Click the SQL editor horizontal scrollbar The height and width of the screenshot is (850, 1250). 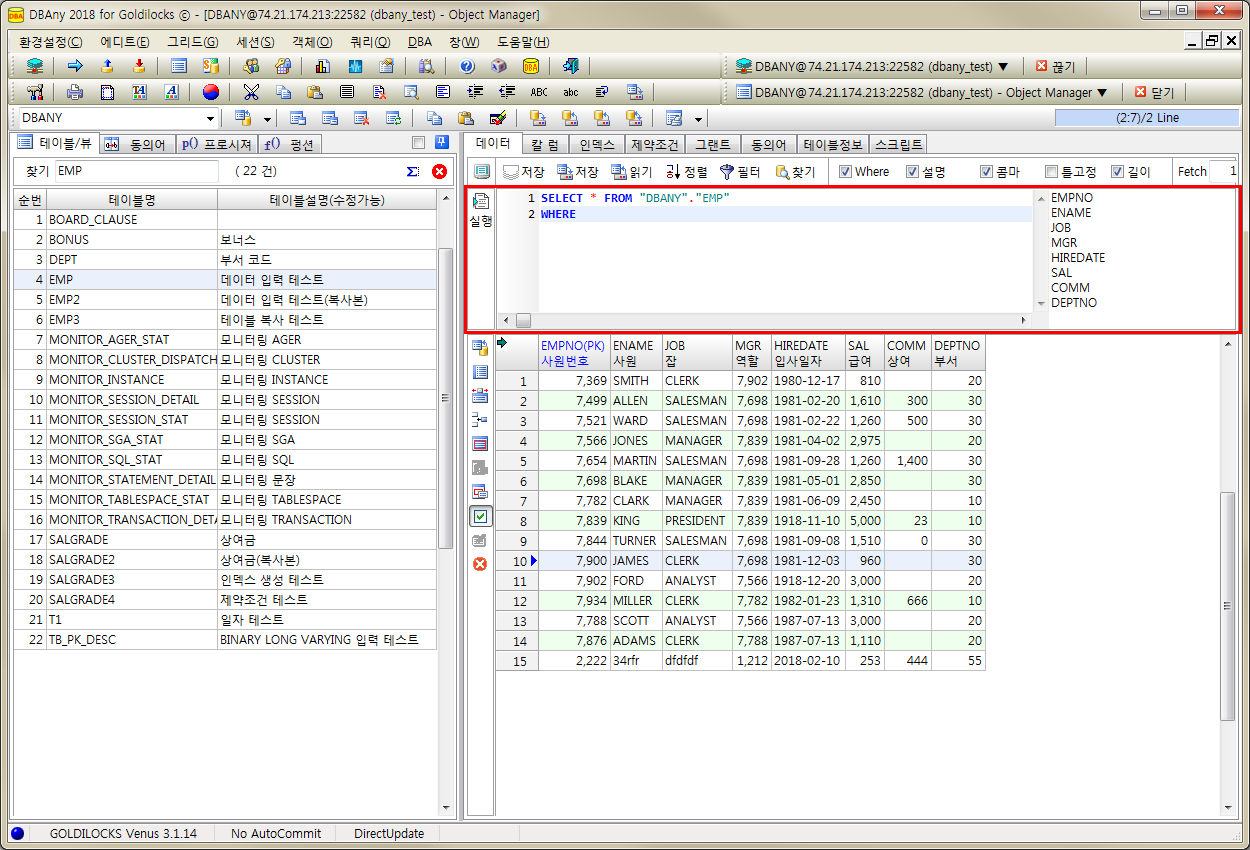tap(764, 320)
